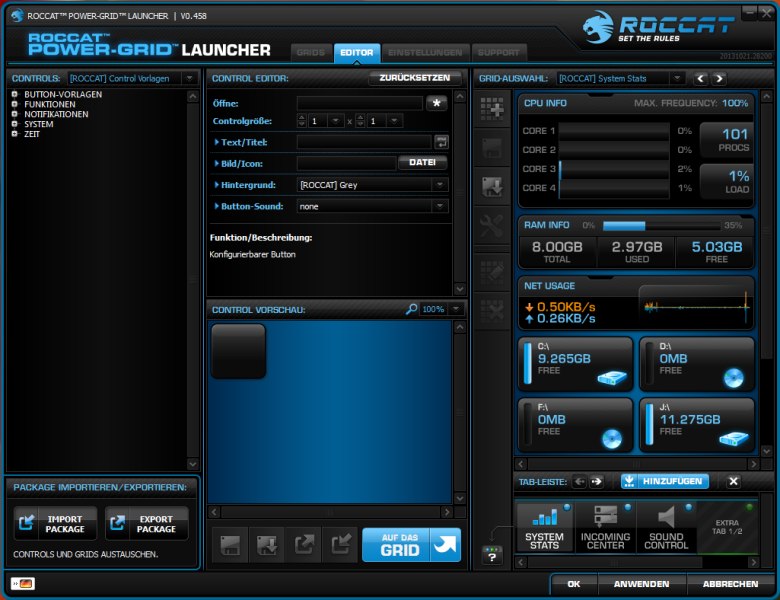The width and height of the screenshot is (780, 600).
Task: Click the grid save floppy disk icon
Action: 492,148
